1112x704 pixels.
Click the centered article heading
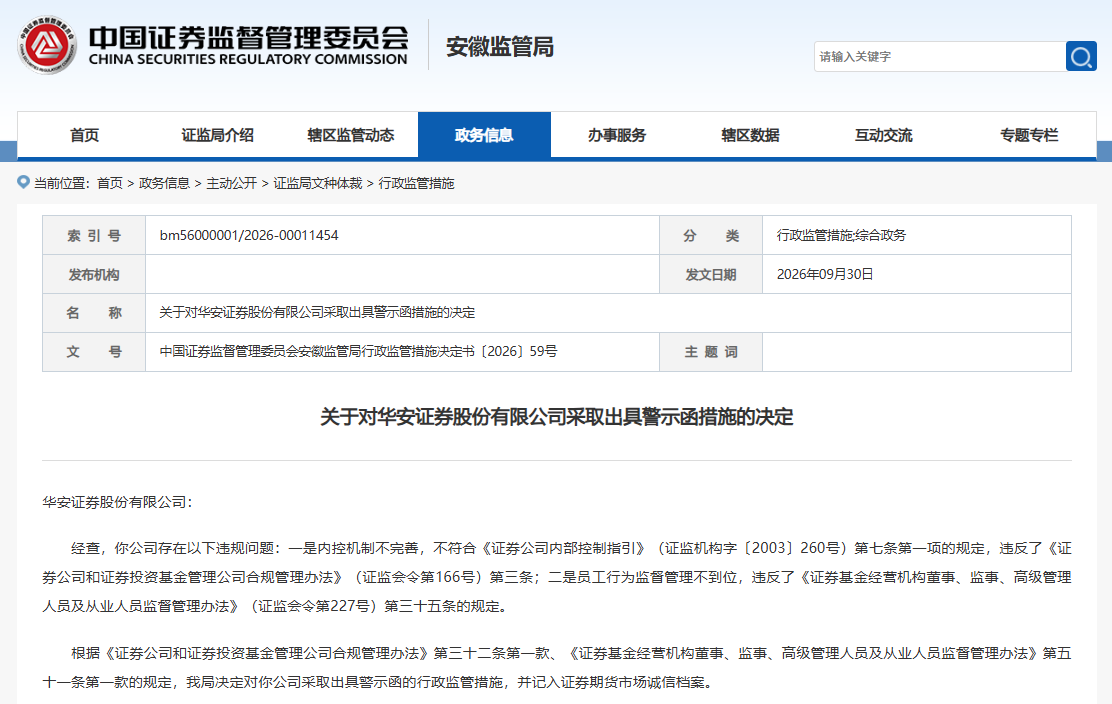point(557,417)
